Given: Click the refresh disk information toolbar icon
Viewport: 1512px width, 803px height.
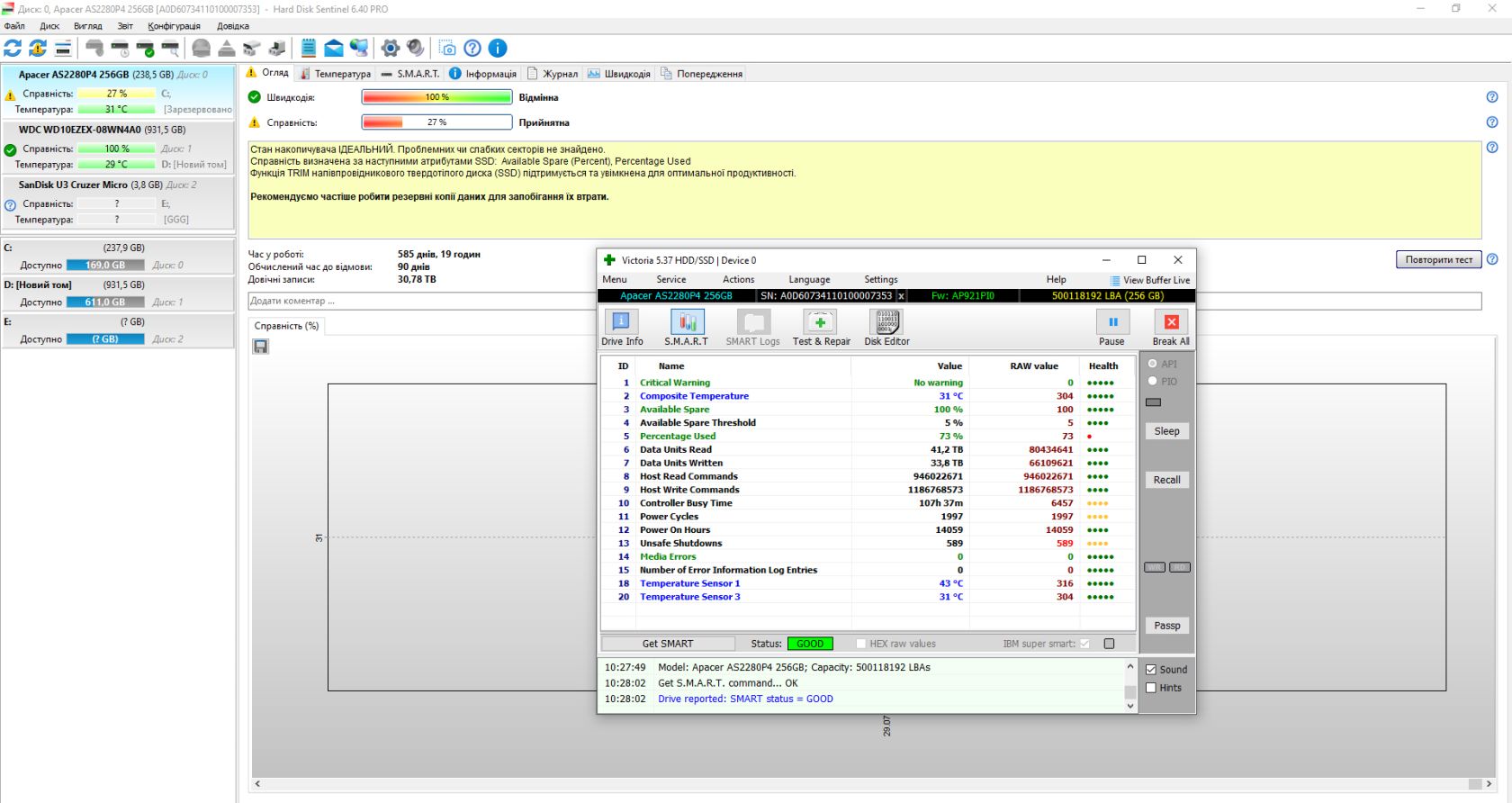Looking at the screenshot, I should pos(13,48).
